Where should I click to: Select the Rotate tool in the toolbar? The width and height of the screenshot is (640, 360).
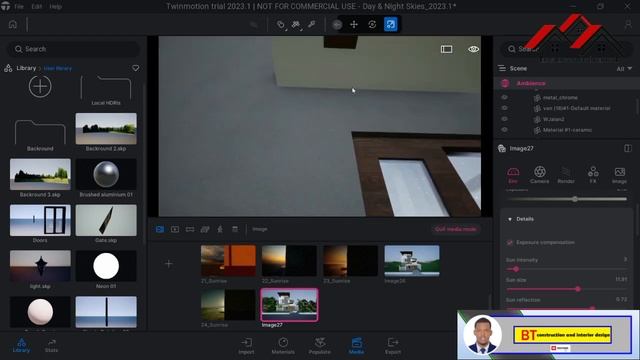[372, 24]
